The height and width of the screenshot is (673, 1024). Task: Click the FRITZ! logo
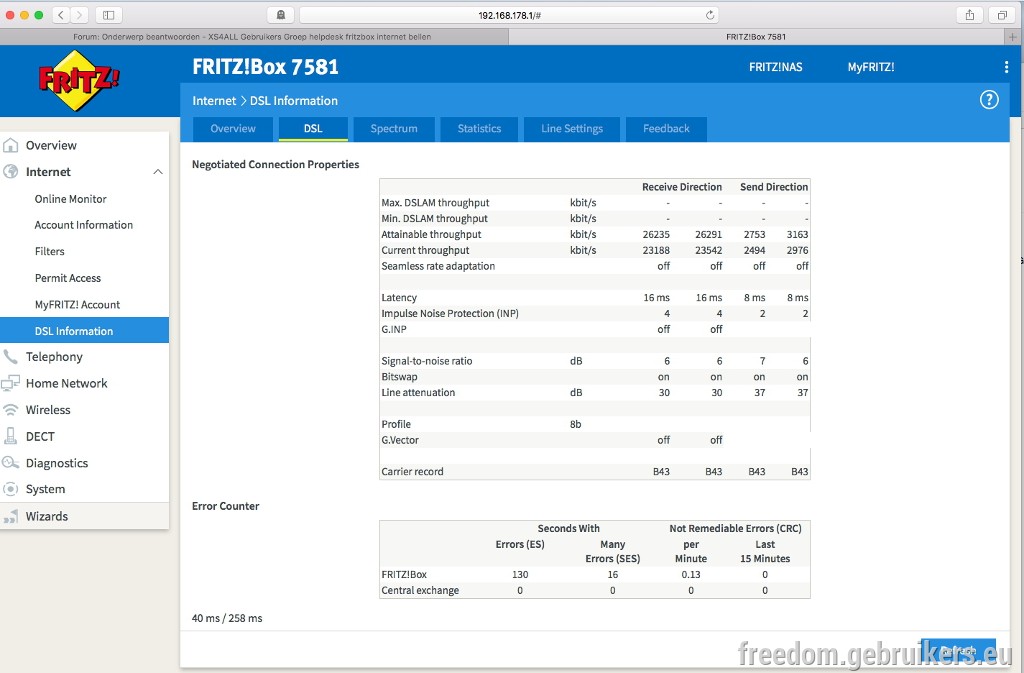79,80
